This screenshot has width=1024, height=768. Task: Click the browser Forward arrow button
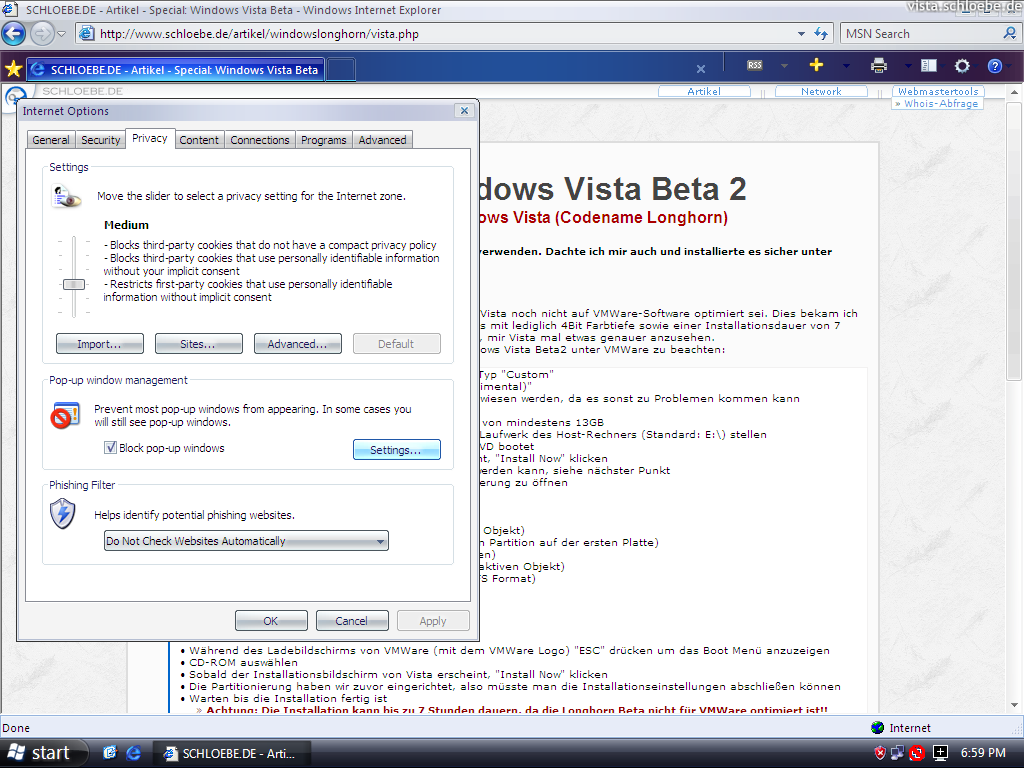42,33
